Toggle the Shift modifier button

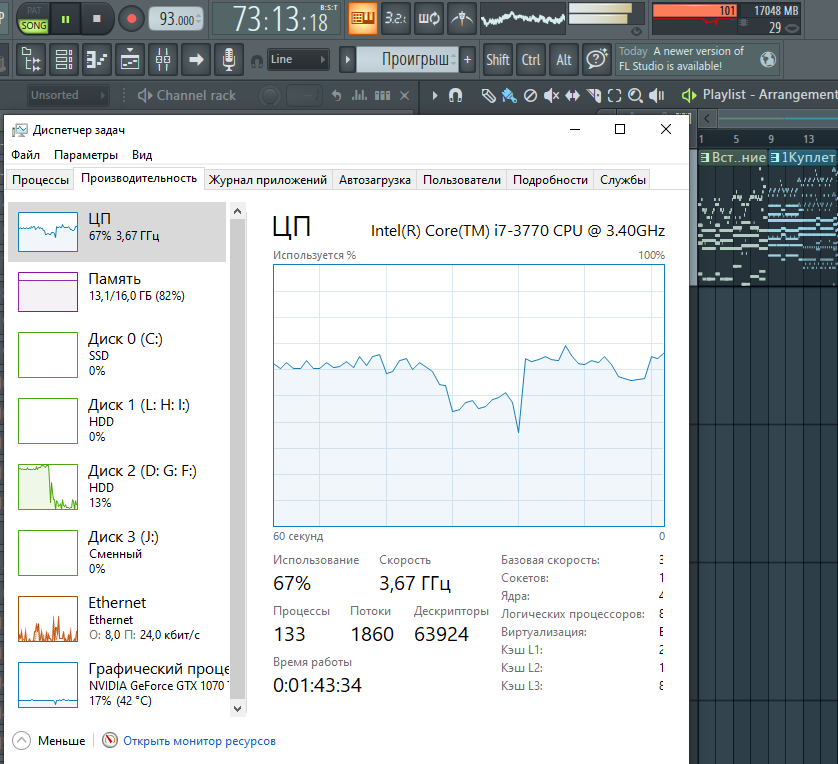[x=498, y=59]
